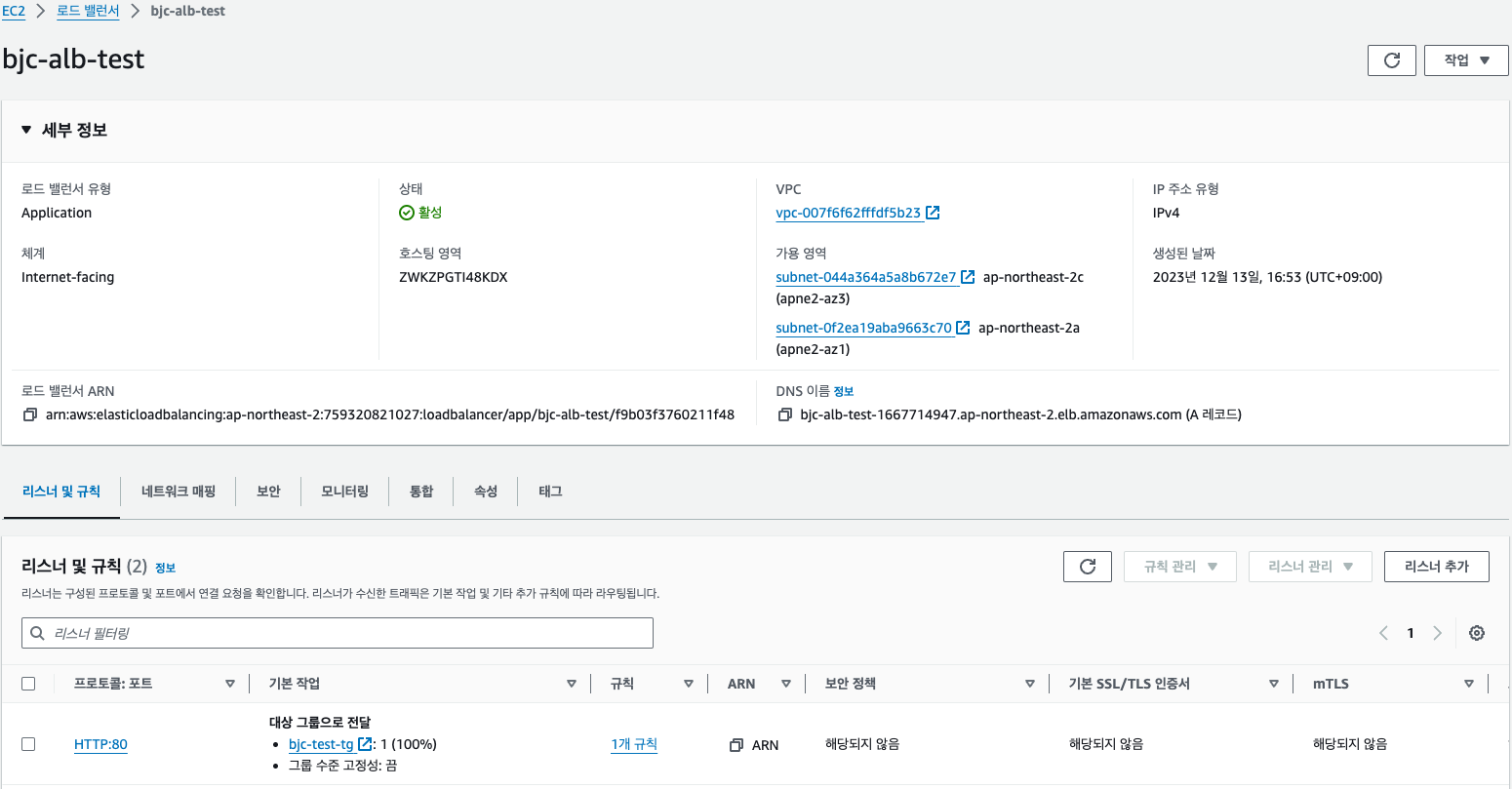Screen dimensions: 1512x789
Task: Toggle the select-all listeners header checkbox
Action: tap(28, 684)
